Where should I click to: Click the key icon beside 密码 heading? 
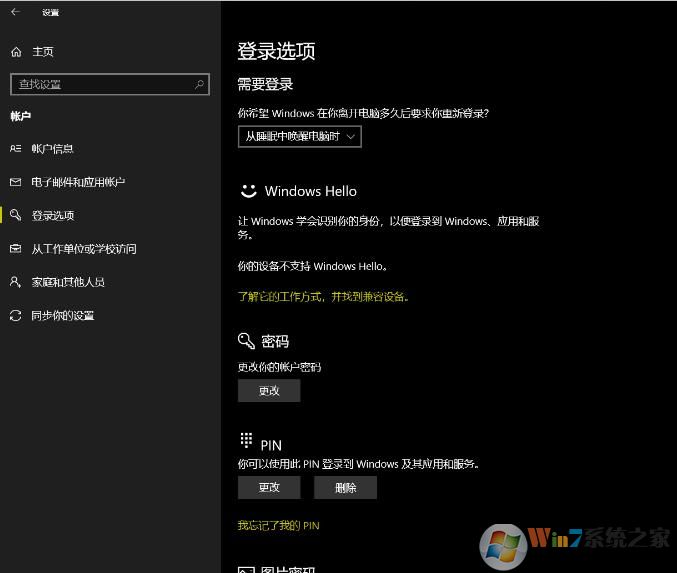(247, 341)
